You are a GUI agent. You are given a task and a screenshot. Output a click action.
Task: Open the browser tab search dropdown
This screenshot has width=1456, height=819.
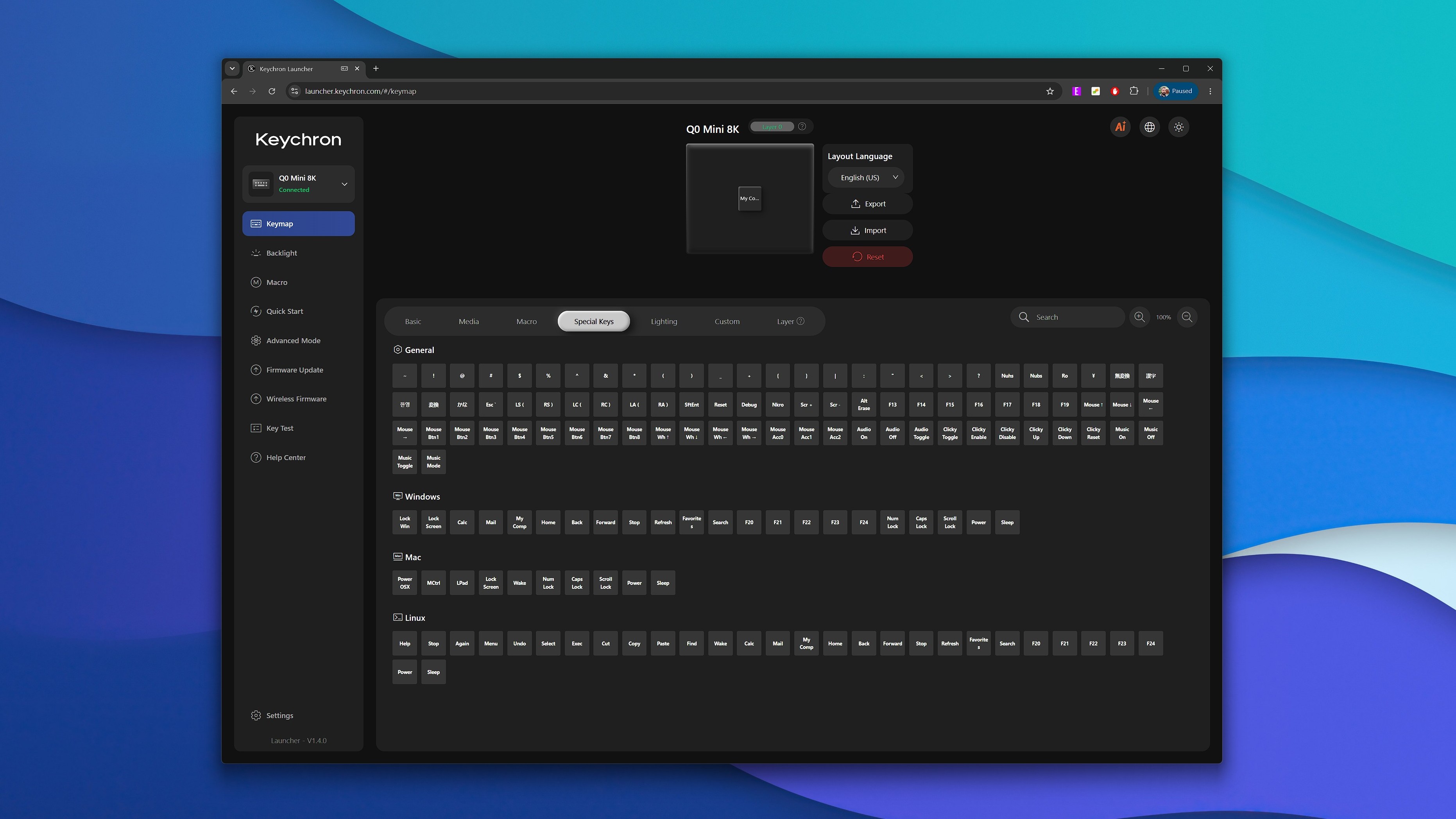point(232,68)
